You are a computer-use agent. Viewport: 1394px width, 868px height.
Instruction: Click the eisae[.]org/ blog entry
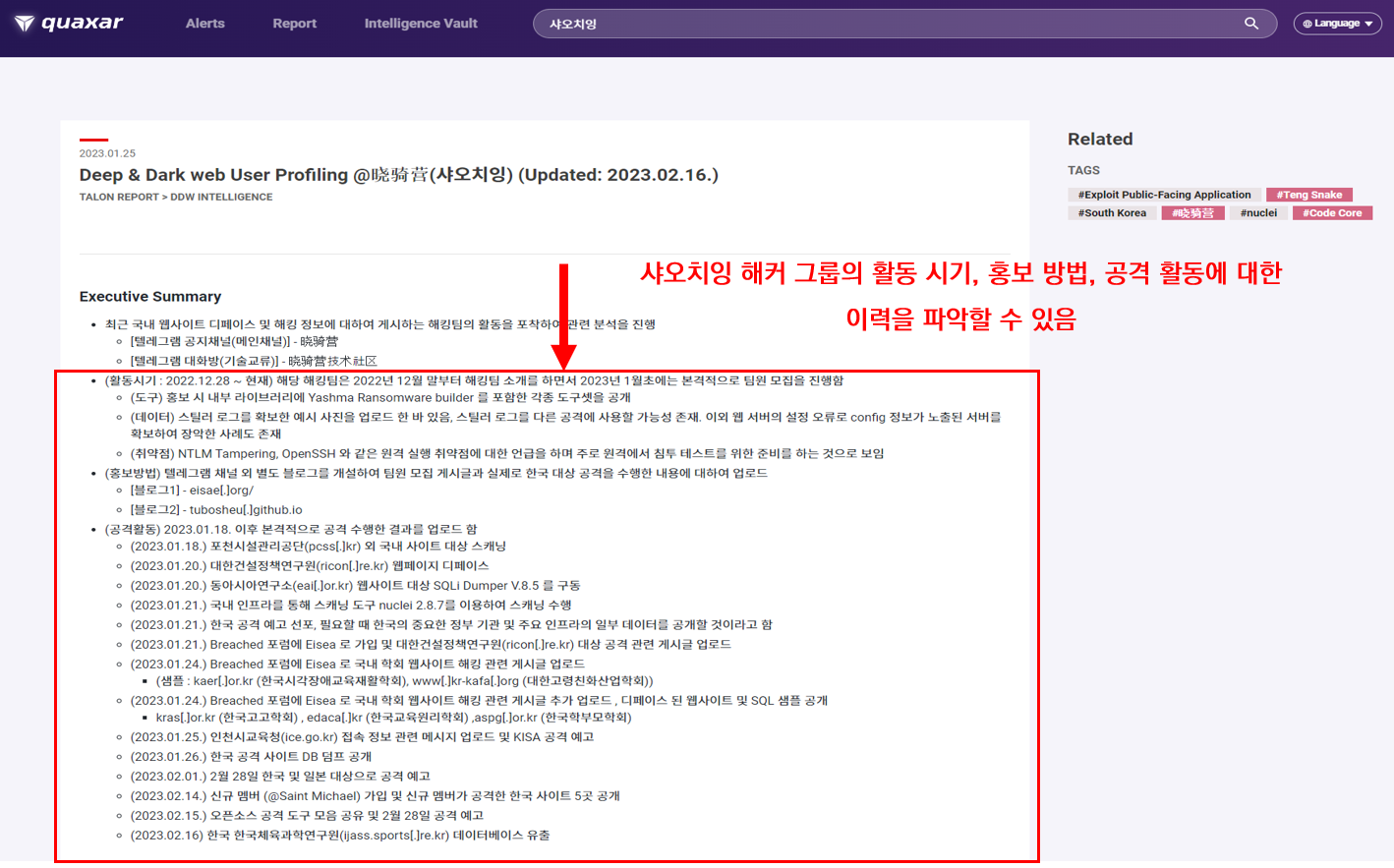point(192,490)
